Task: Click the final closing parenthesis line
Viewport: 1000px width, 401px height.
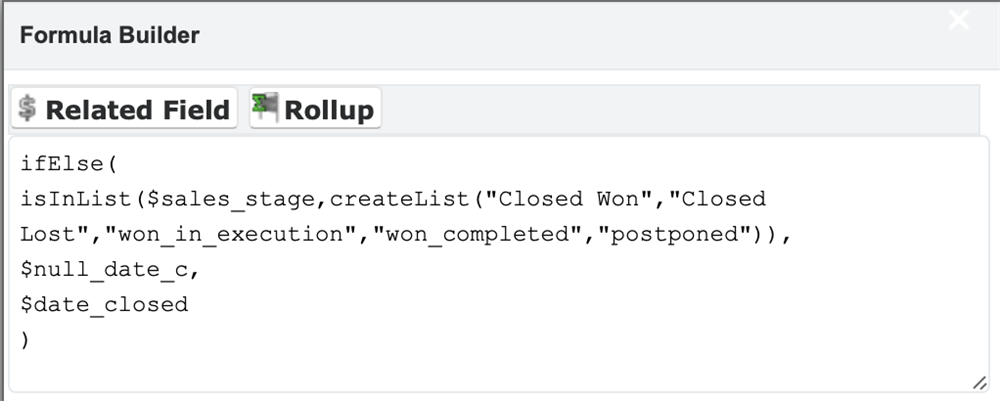Action: (x=26, y=337)
